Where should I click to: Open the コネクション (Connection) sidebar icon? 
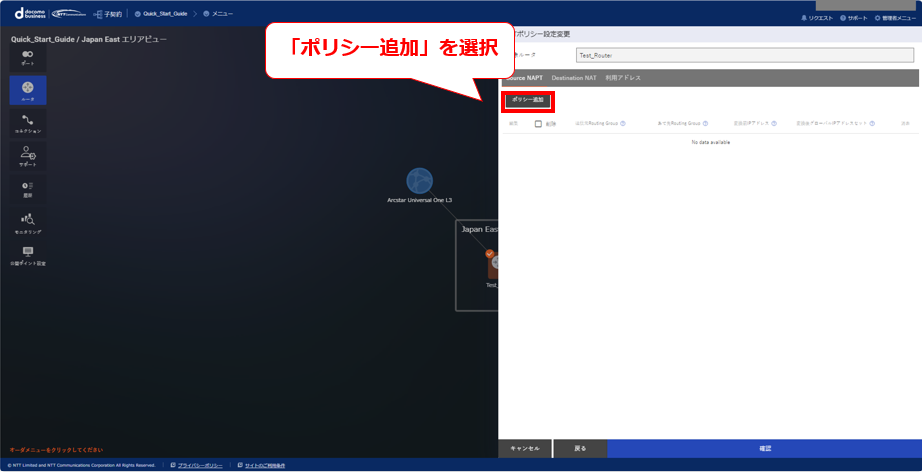(x=28, y=124)
